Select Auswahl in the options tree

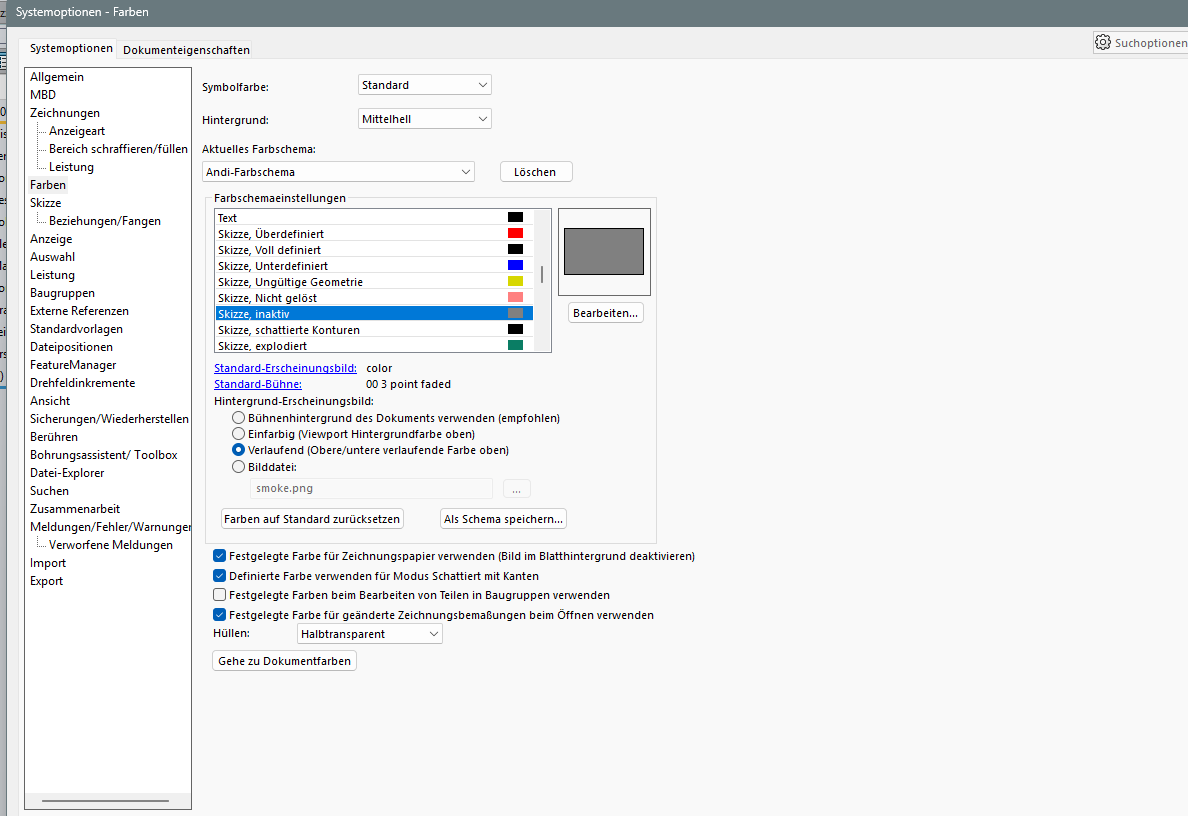[52, 257]
